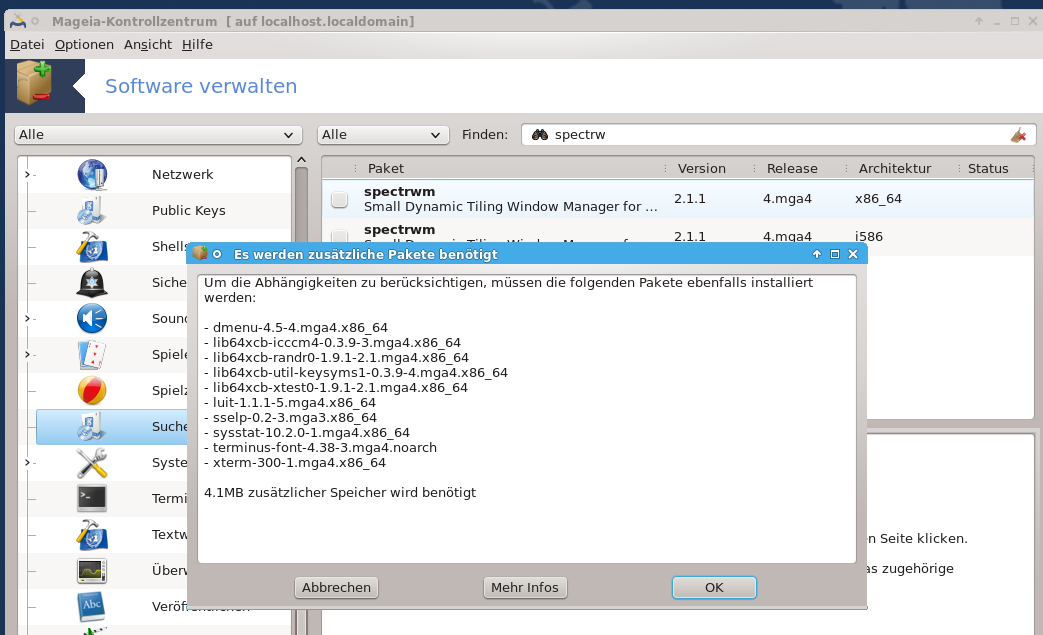Select the Sound speaker icon
The height and width of the screenshot is (635, 1043).
92,318
